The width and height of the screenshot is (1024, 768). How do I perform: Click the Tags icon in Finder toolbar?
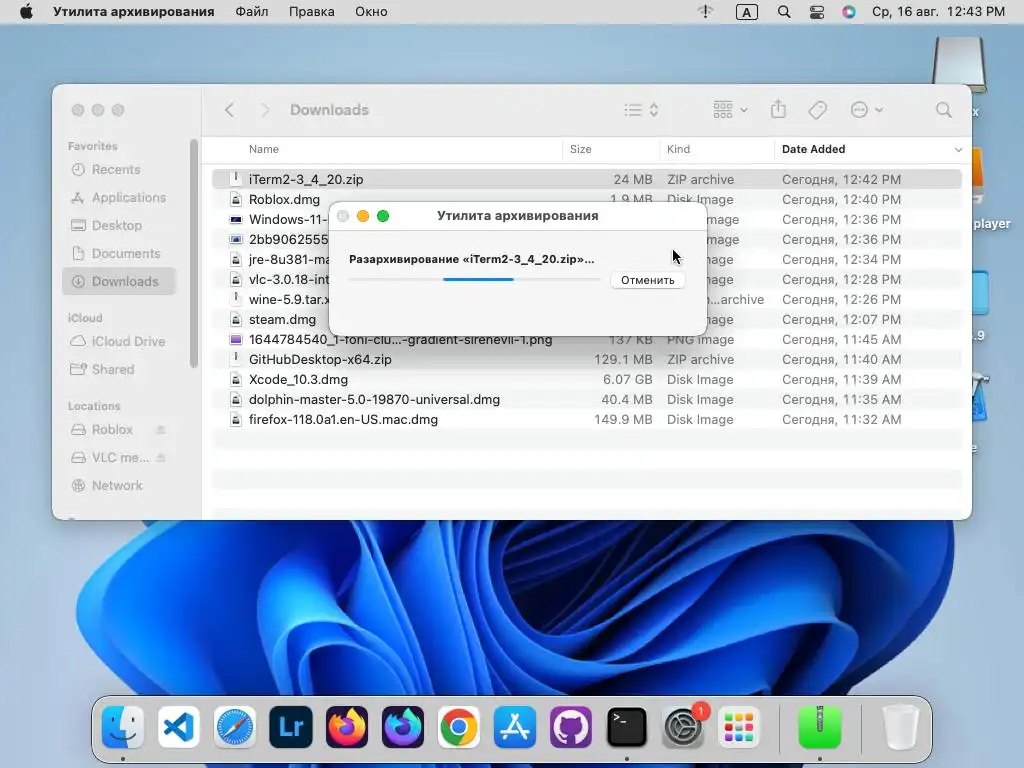tap(817, 110)
